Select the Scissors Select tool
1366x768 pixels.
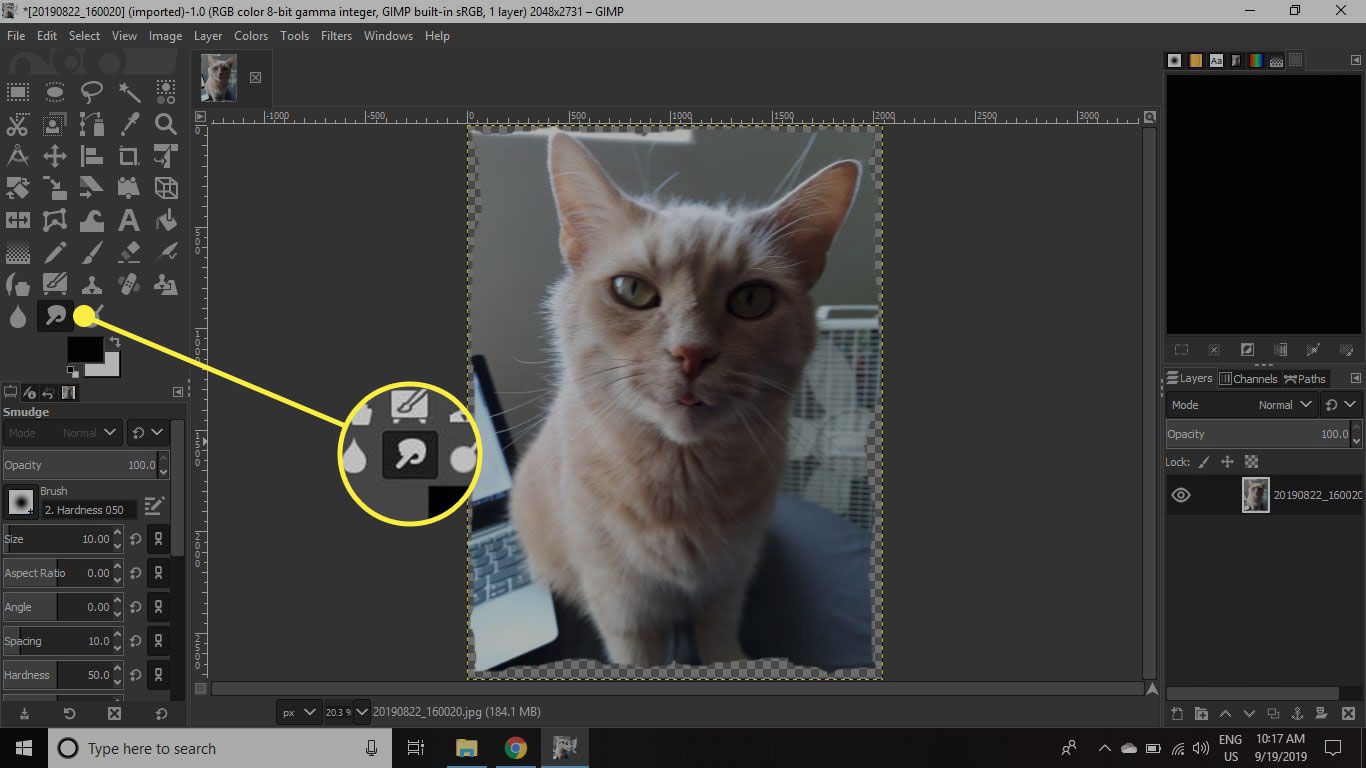[18, 125]
